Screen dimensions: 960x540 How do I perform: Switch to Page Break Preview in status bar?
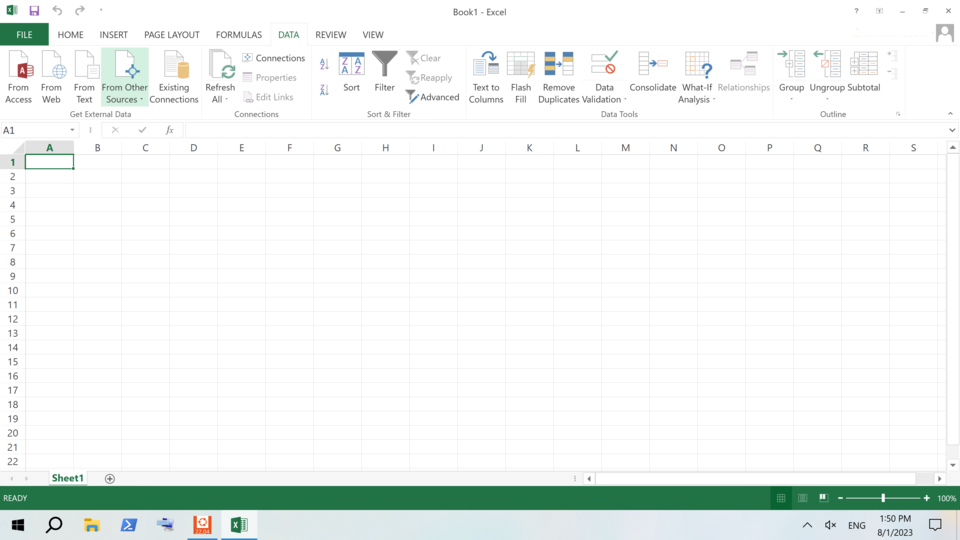823,498
